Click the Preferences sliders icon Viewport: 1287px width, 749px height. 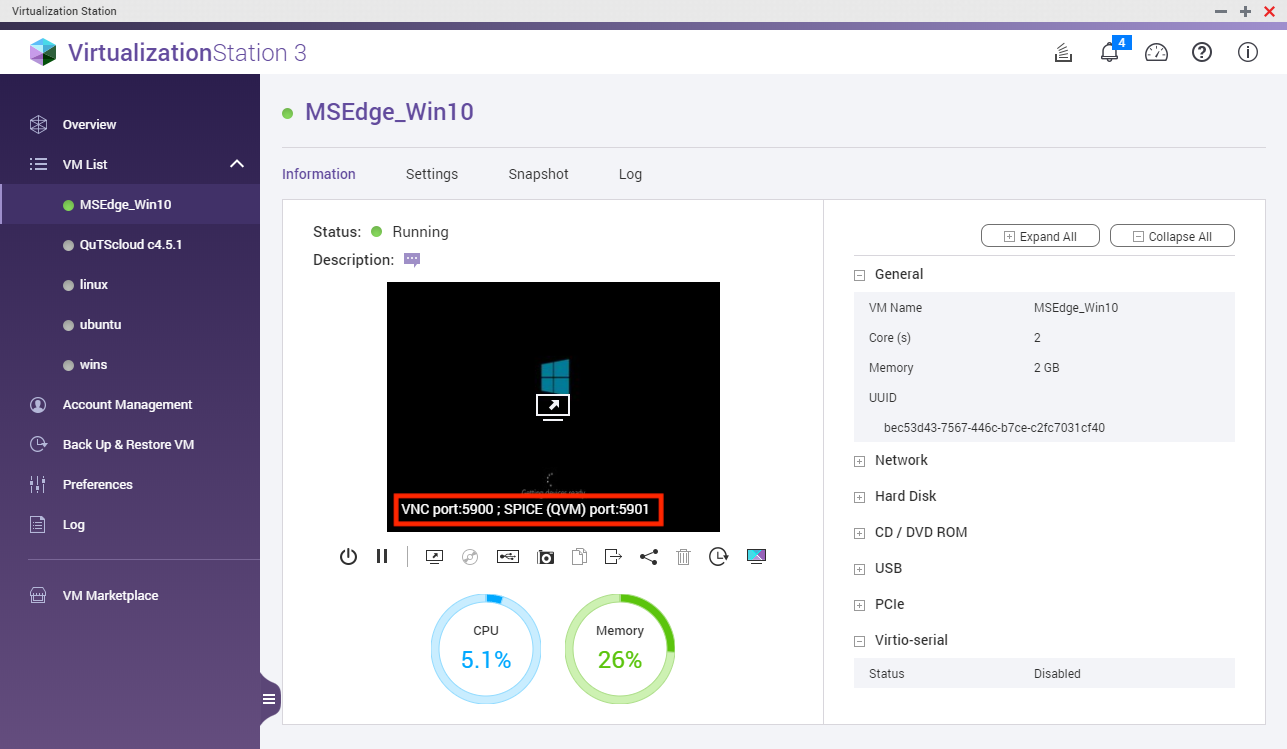point(38,485)
